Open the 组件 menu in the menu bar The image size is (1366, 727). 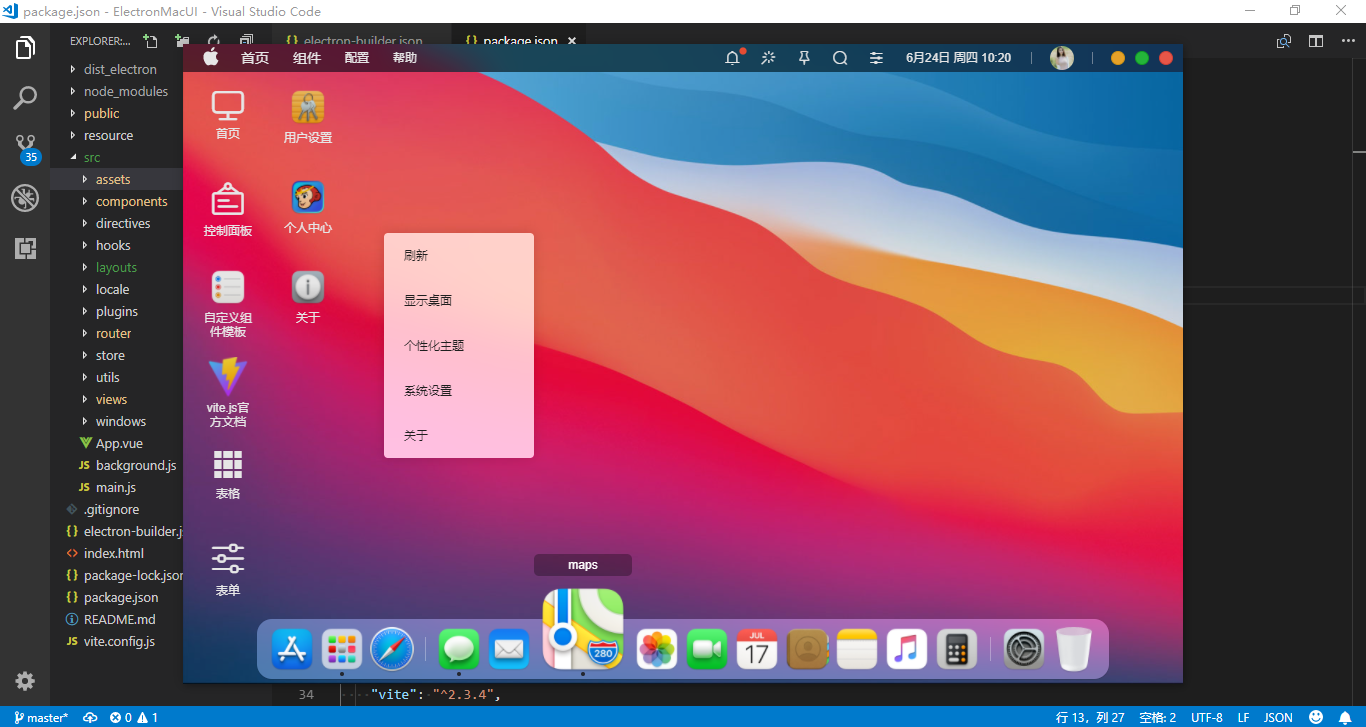point(306,57)
